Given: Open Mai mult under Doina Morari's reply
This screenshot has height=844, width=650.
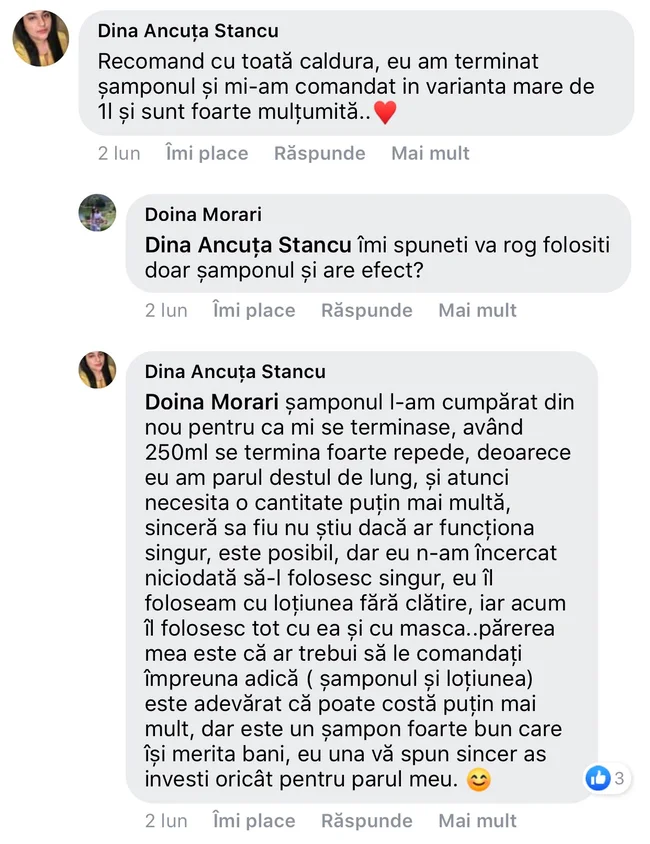Looking at the screenshot, I should click(477, 310).
